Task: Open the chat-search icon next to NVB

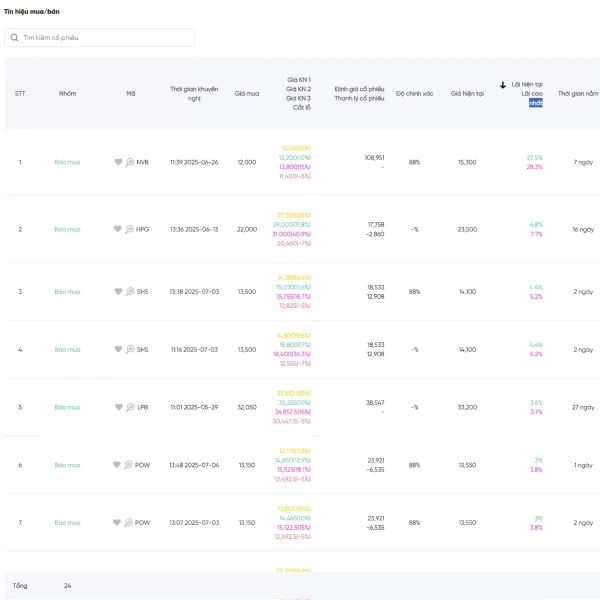Action: (x=130, y=162)
